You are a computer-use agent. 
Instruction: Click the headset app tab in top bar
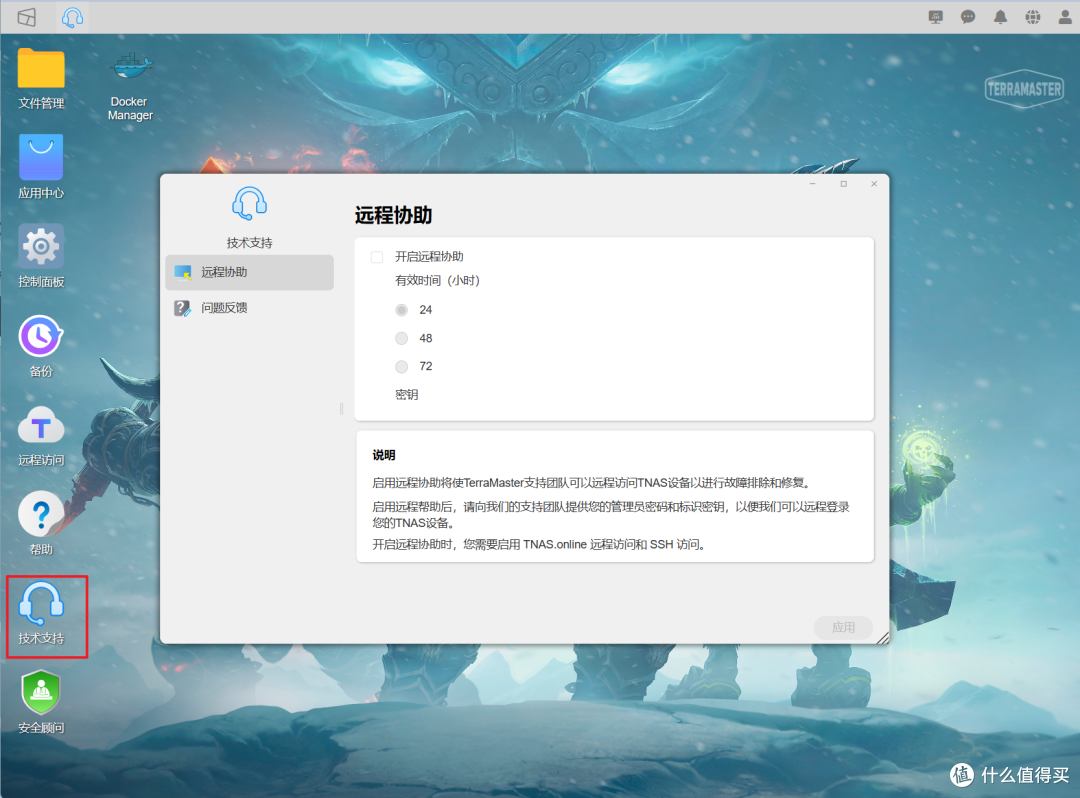pos(72,17)
